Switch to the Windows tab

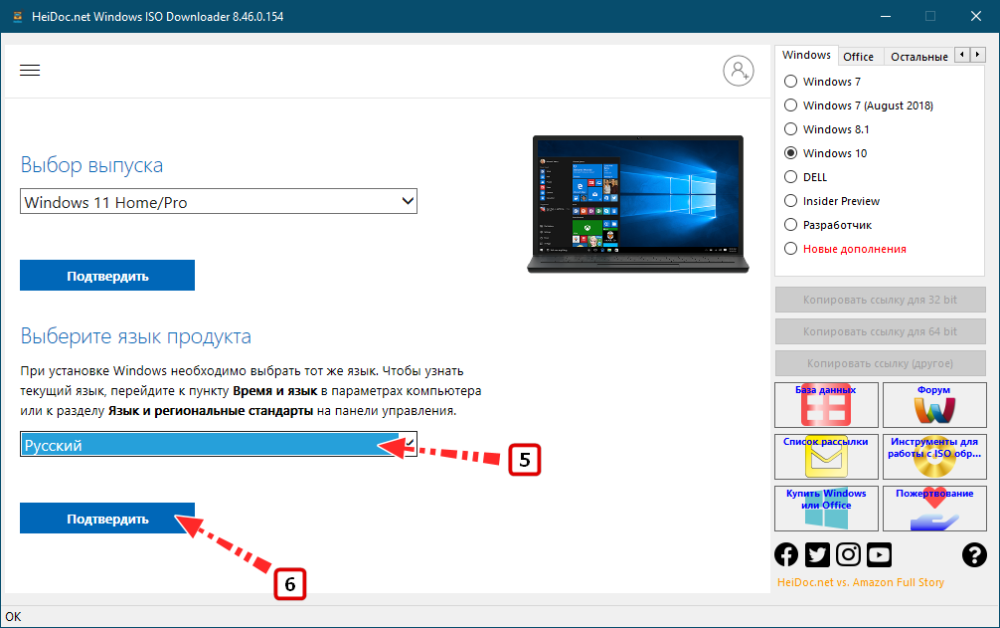(806, 55)
